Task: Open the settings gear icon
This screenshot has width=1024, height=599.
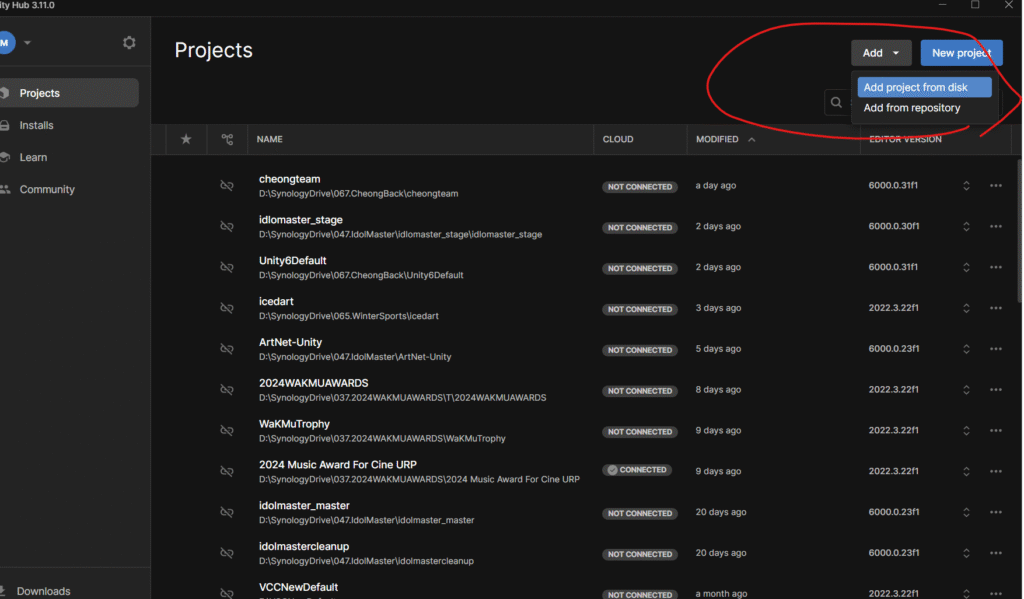Action: tap(129, 43)
